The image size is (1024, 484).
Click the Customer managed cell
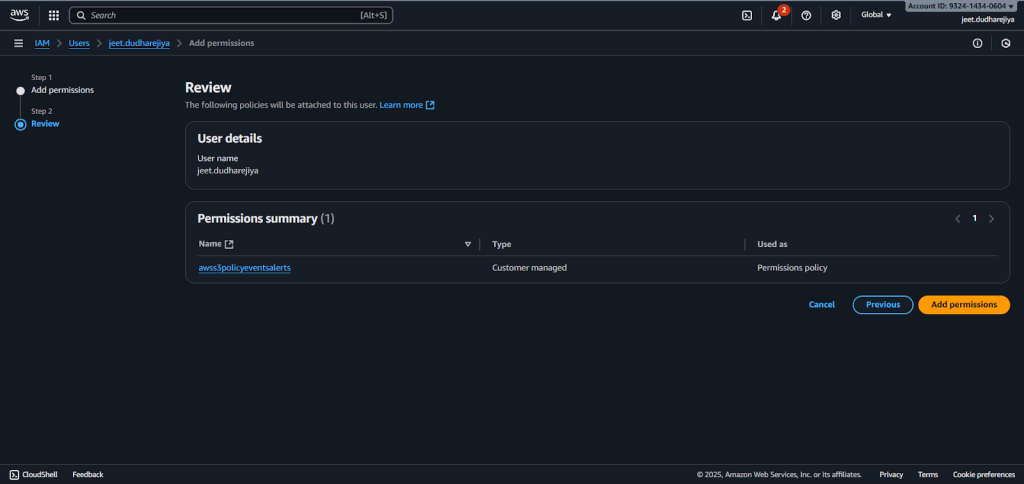(529, 268)
